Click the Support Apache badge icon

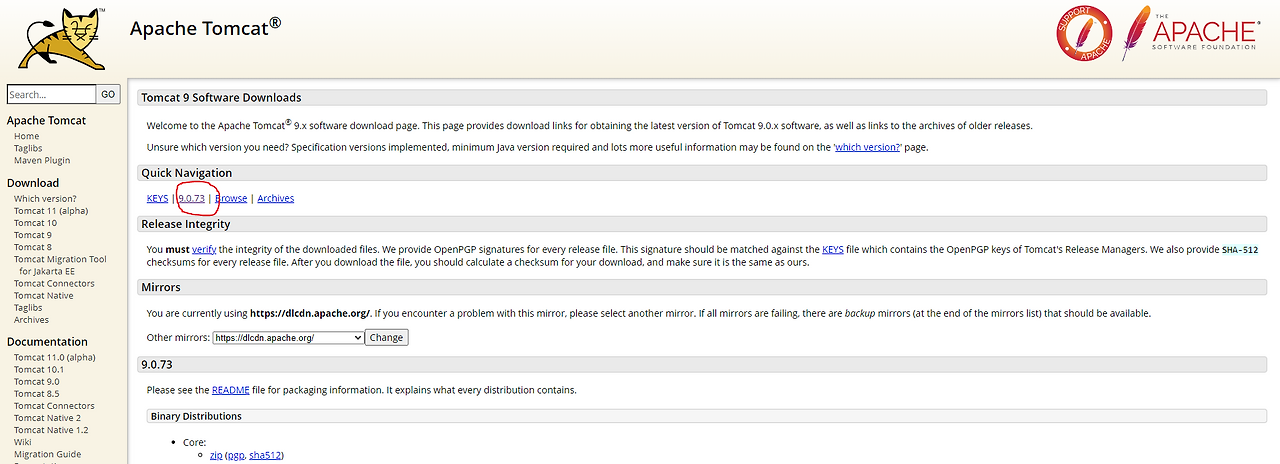1085,33
